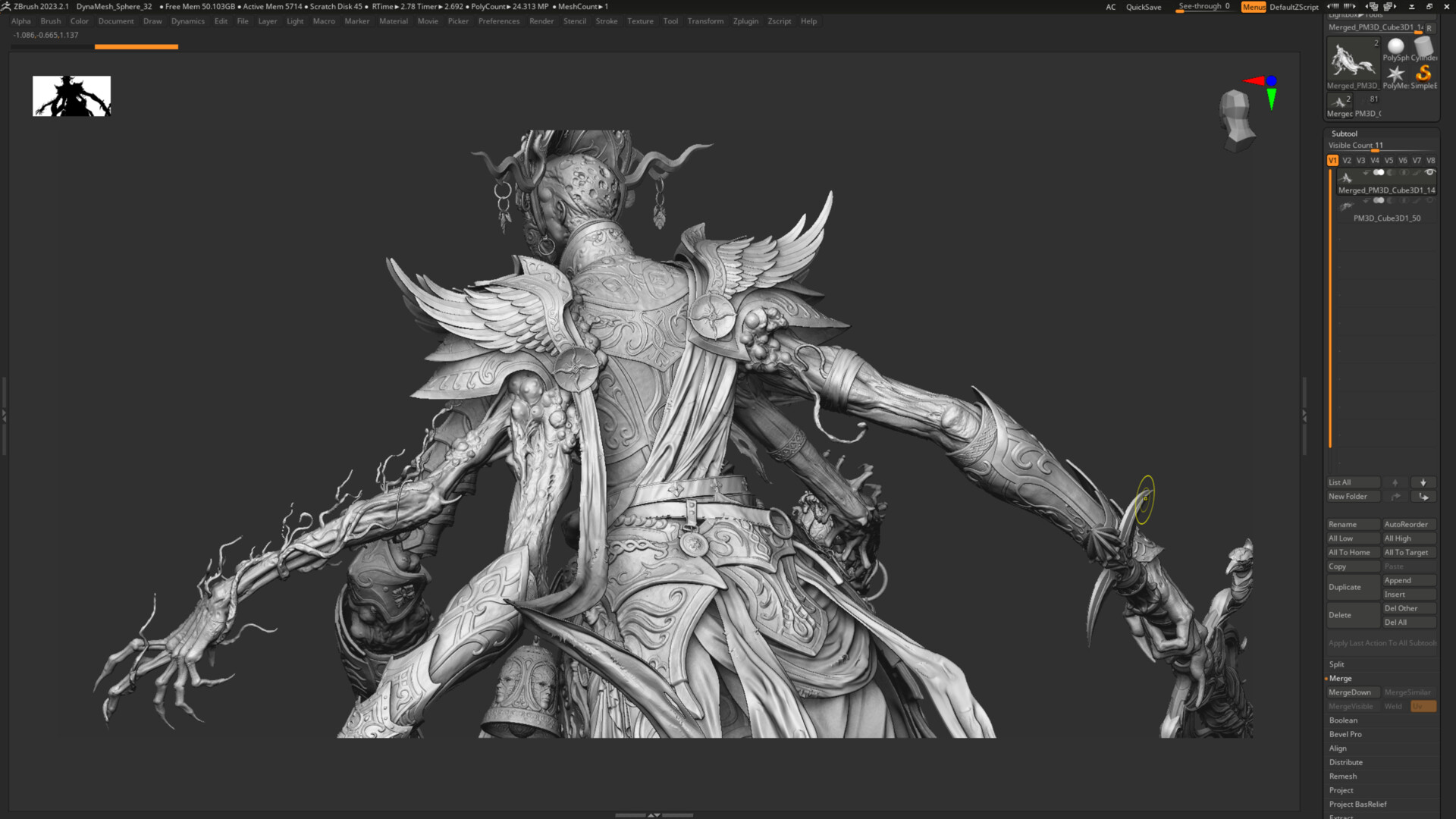Select the PolyMesh3D star tool
This screenshot has width=1456, height=819.
click(x=1397, y=74)
